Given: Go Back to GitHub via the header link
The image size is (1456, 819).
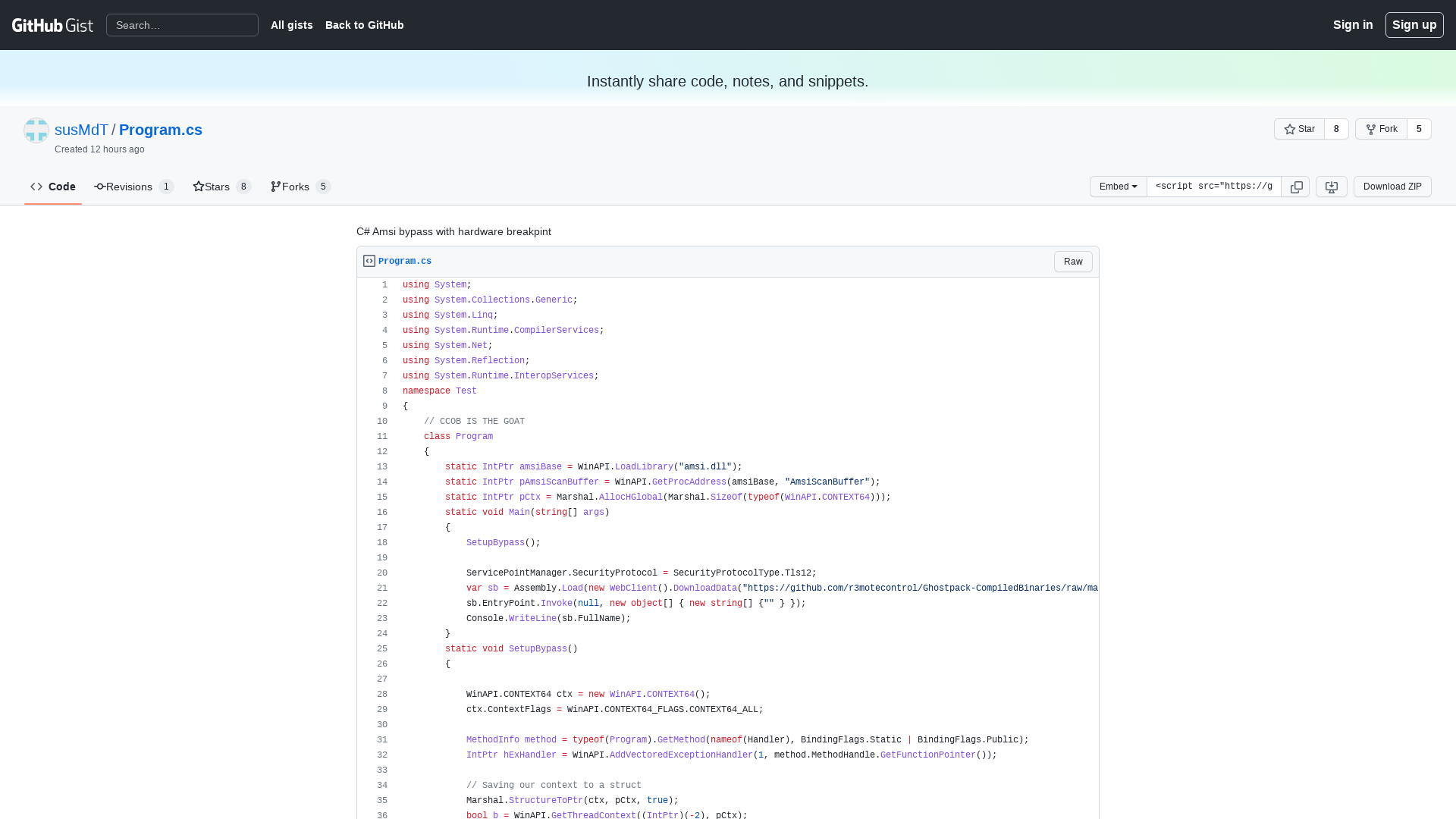Looking at the screenshot, I should pyautogui.click(x=365, y=25).
